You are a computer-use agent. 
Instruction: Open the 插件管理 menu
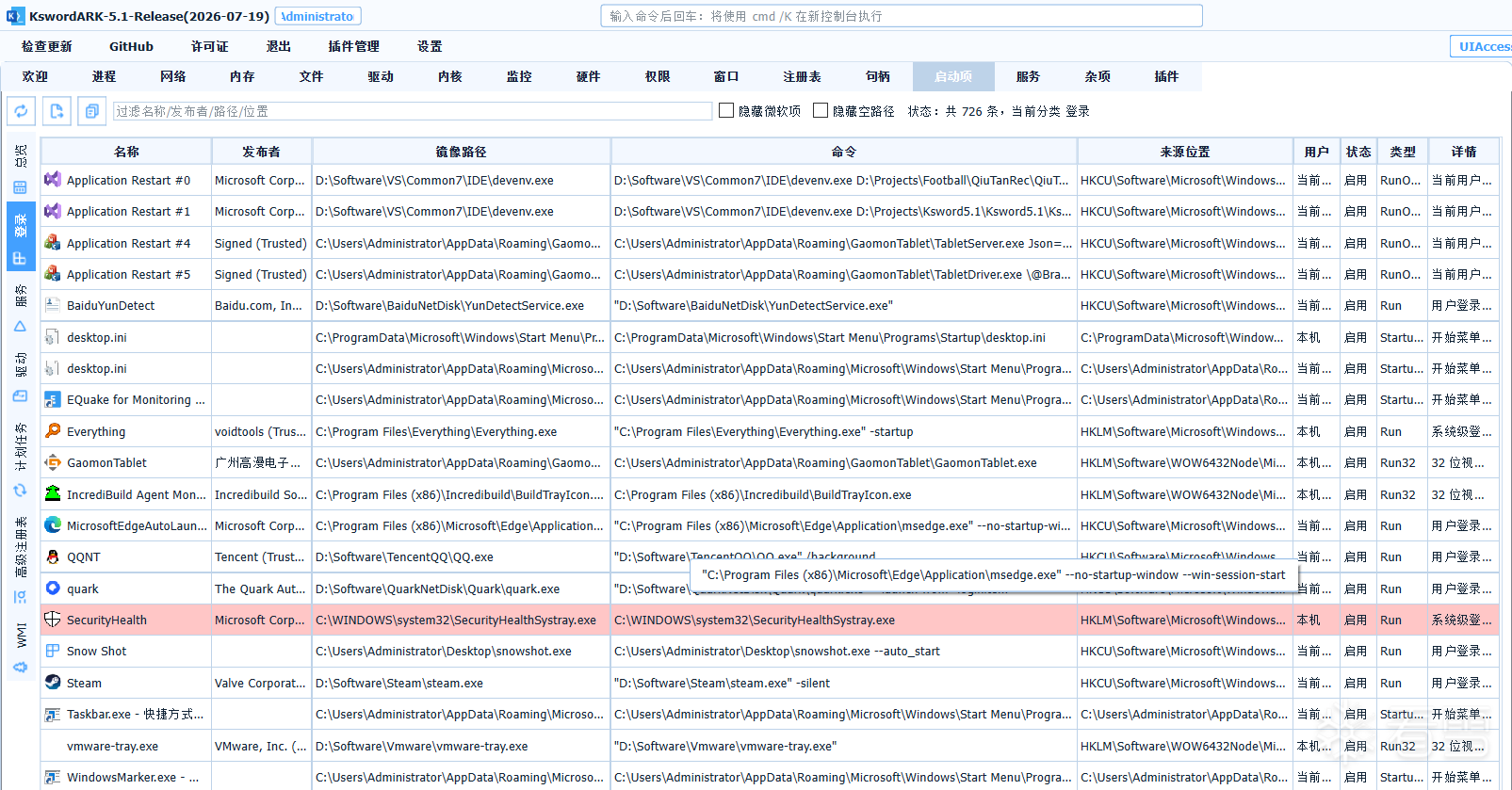(x=353, y=46)
